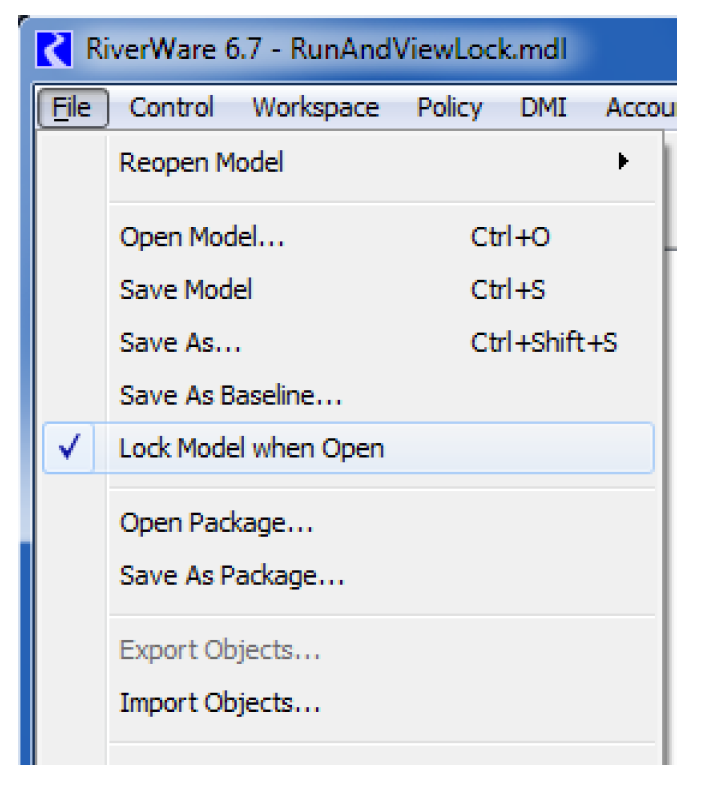Select Save As Baseline... option
The image size is (703, 792).
pyautogui.click(x=231, y=396)
